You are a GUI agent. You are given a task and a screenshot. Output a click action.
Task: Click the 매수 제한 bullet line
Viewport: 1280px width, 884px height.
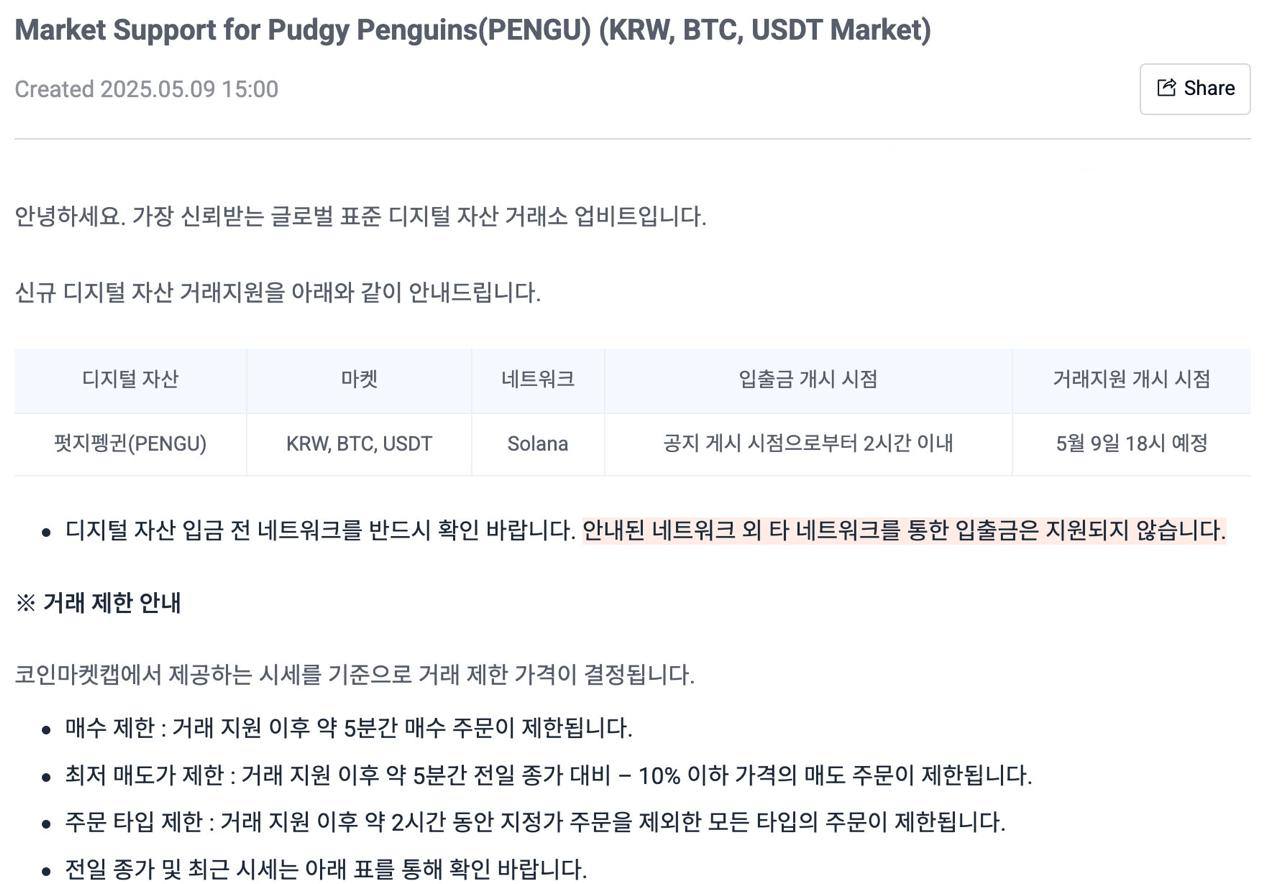tap(348, 727)
